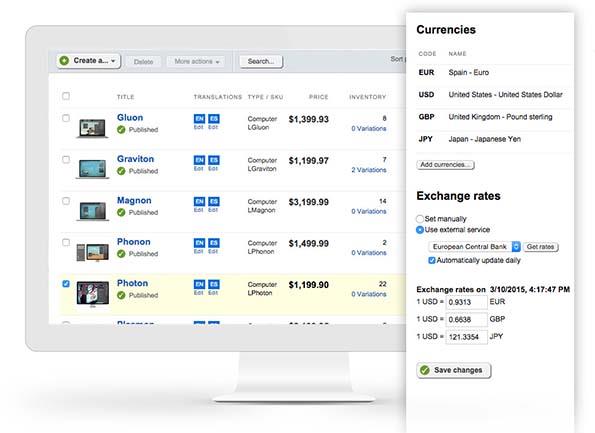Click the Gluon laptop product thumbnail
The height and width of the screenshot is (433, 595).
tap(92, 128)
